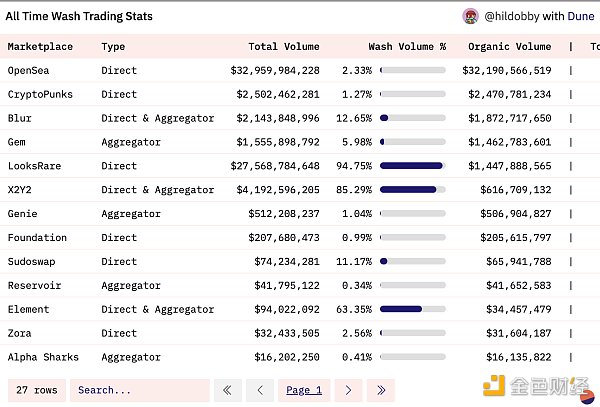Go to the previous page arrow
Image resolution: width=600 pixels, height=407 pixels.
260,390
